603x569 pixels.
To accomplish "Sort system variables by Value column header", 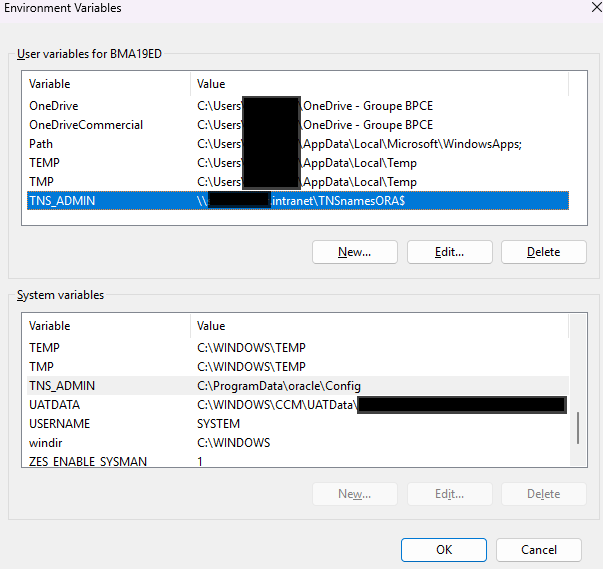I will 379,326.
